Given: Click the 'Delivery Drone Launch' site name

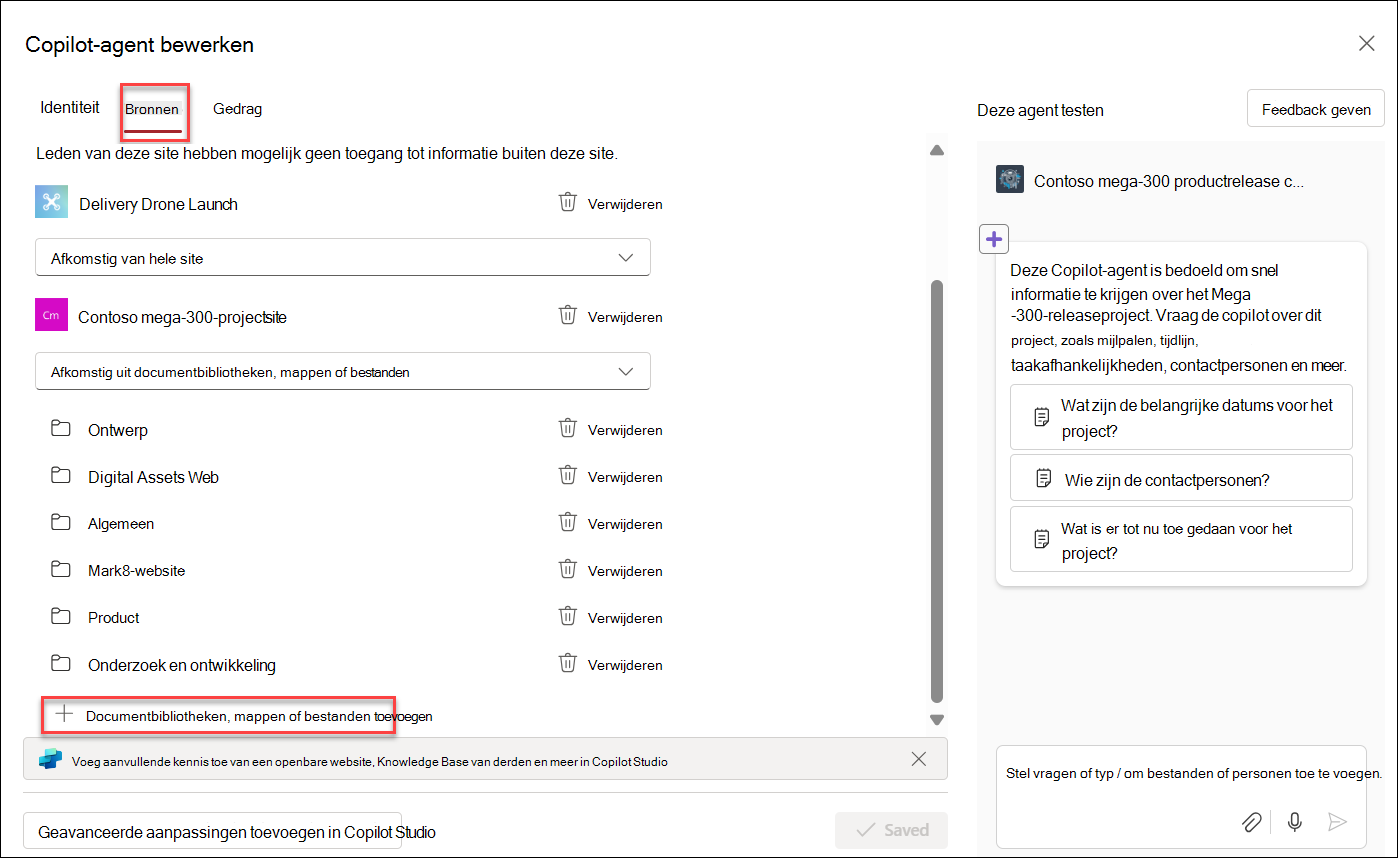Looking at the screenshot, I should click(x=158, y=204).
